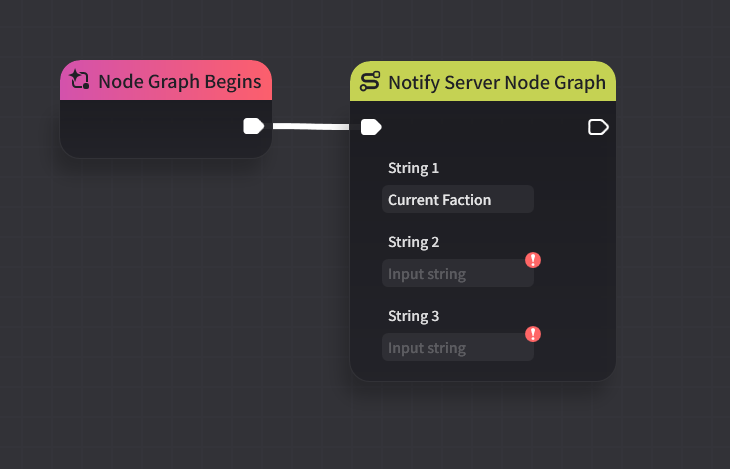Focus the String 3 input string field

pos(458,347)
